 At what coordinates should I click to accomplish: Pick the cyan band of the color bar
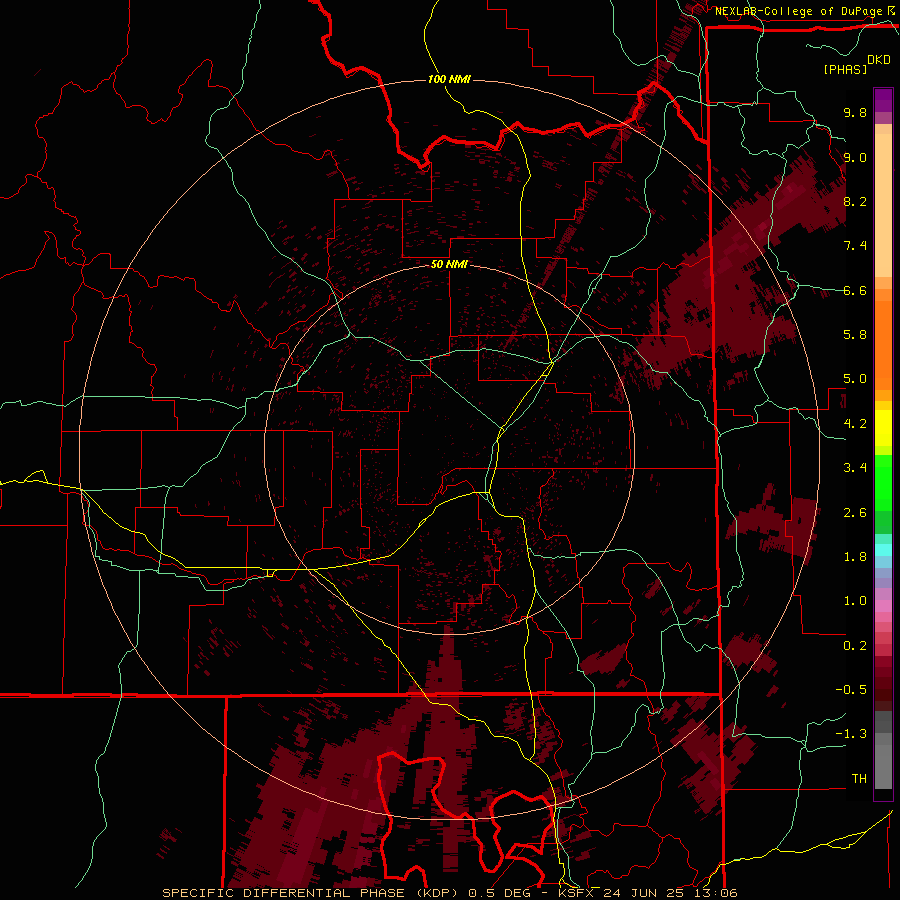[x=883, y=550]
